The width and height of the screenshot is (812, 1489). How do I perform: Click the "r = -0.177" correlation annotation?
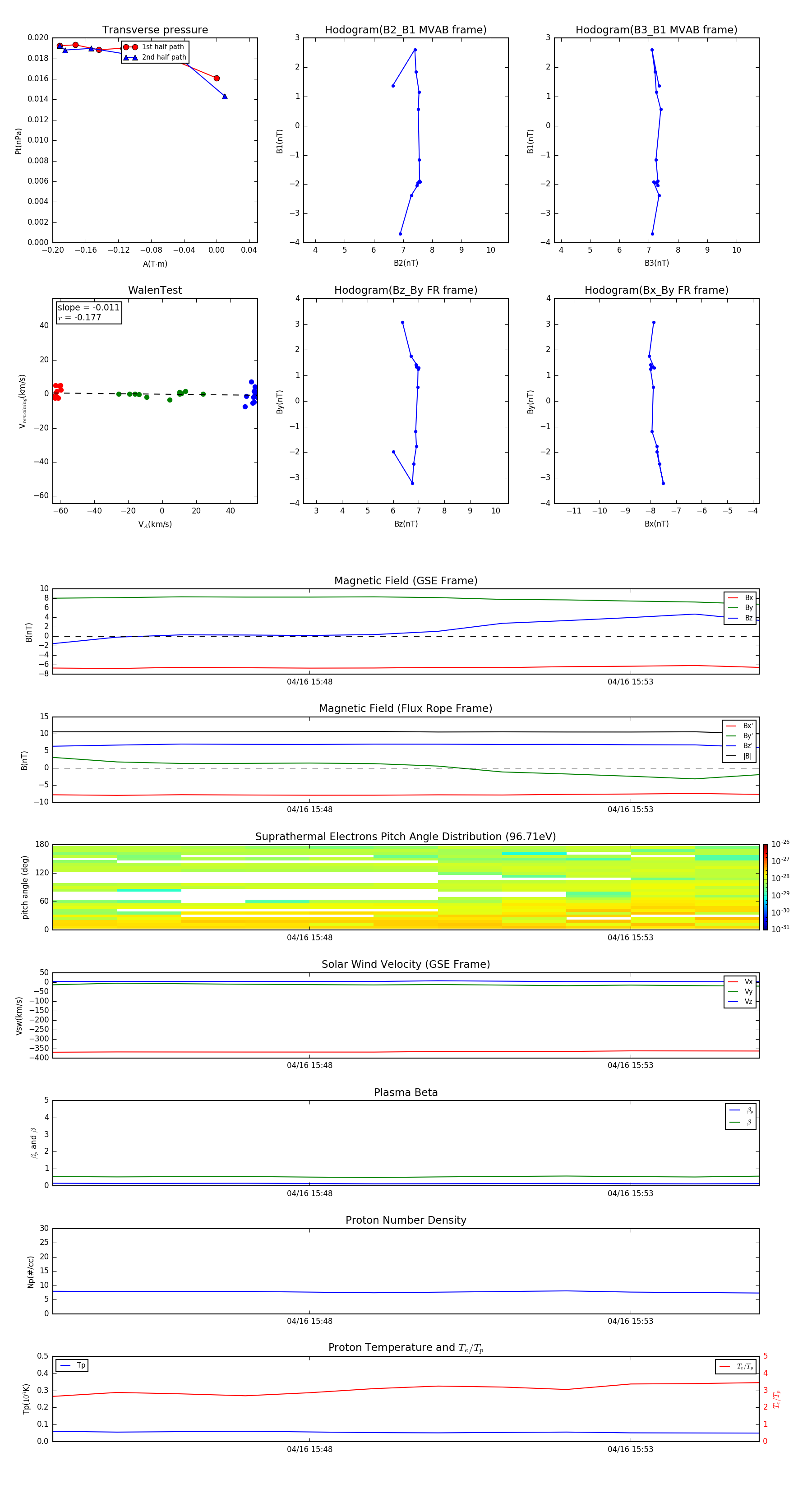(80, 317)
